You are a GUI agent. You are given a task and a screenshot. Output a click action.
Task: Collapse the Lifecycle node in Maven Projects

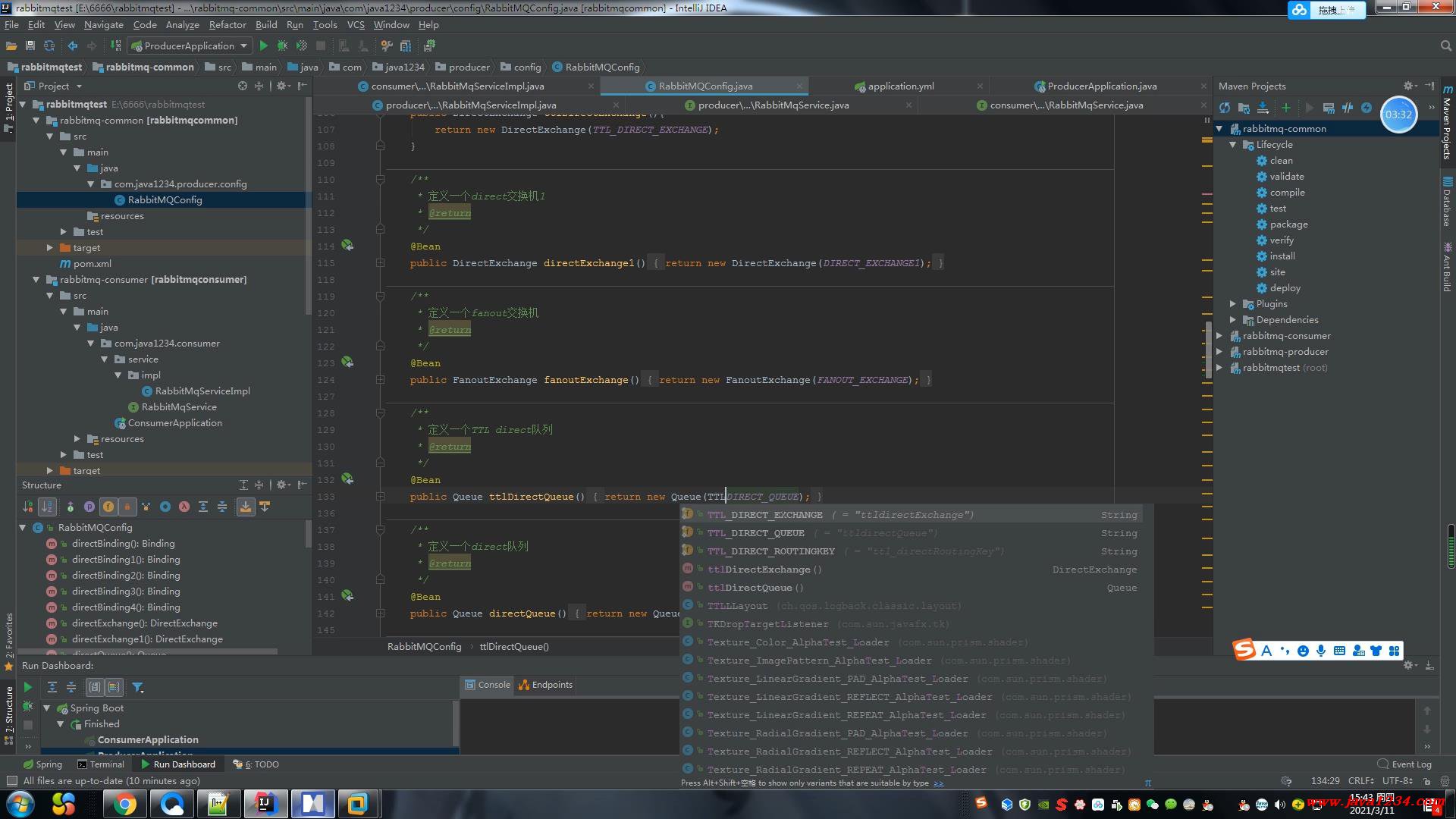pos(1233,144)
